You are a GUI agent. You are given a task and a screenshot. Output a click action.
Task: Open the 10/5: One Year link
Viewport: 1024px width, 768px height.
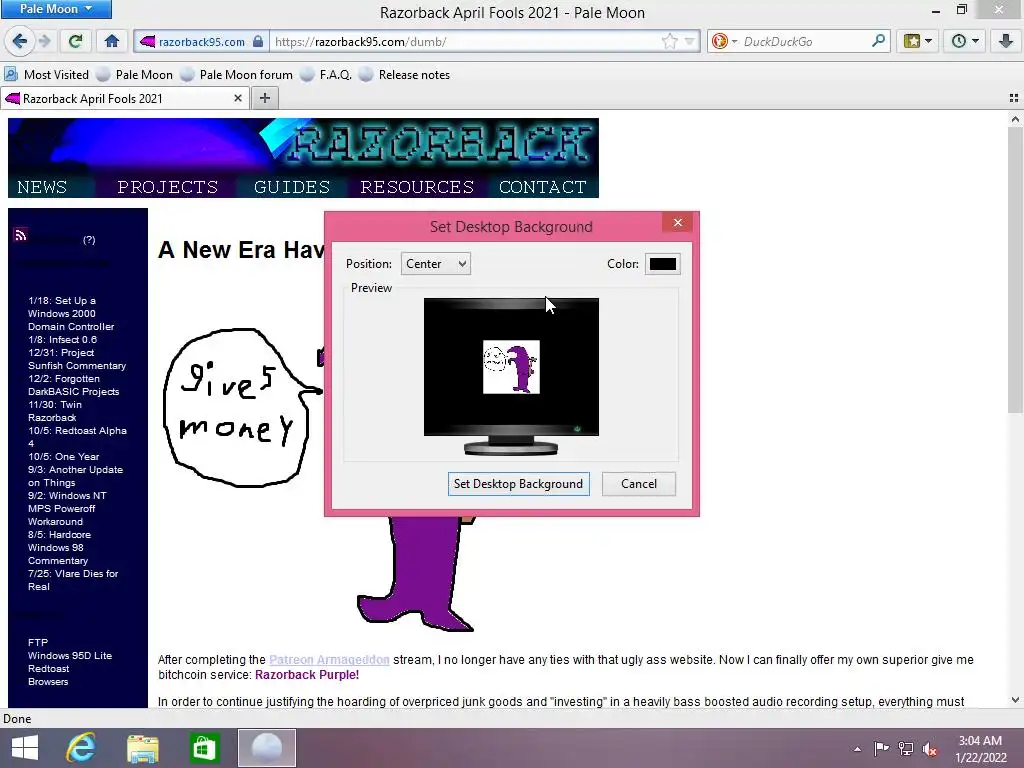[x=63, y=456]
